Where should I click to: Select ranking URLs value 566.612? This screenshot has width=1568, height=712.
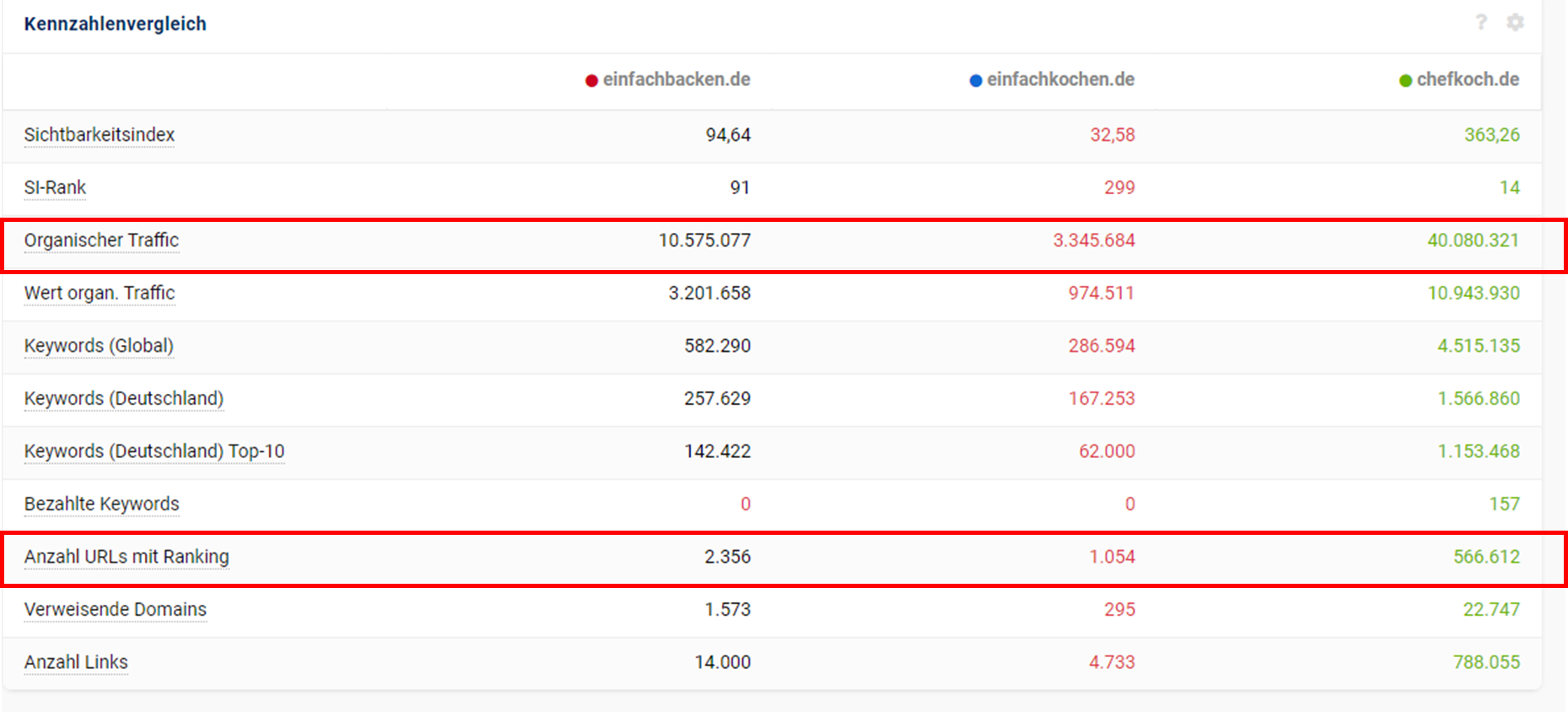point(1486,557)
